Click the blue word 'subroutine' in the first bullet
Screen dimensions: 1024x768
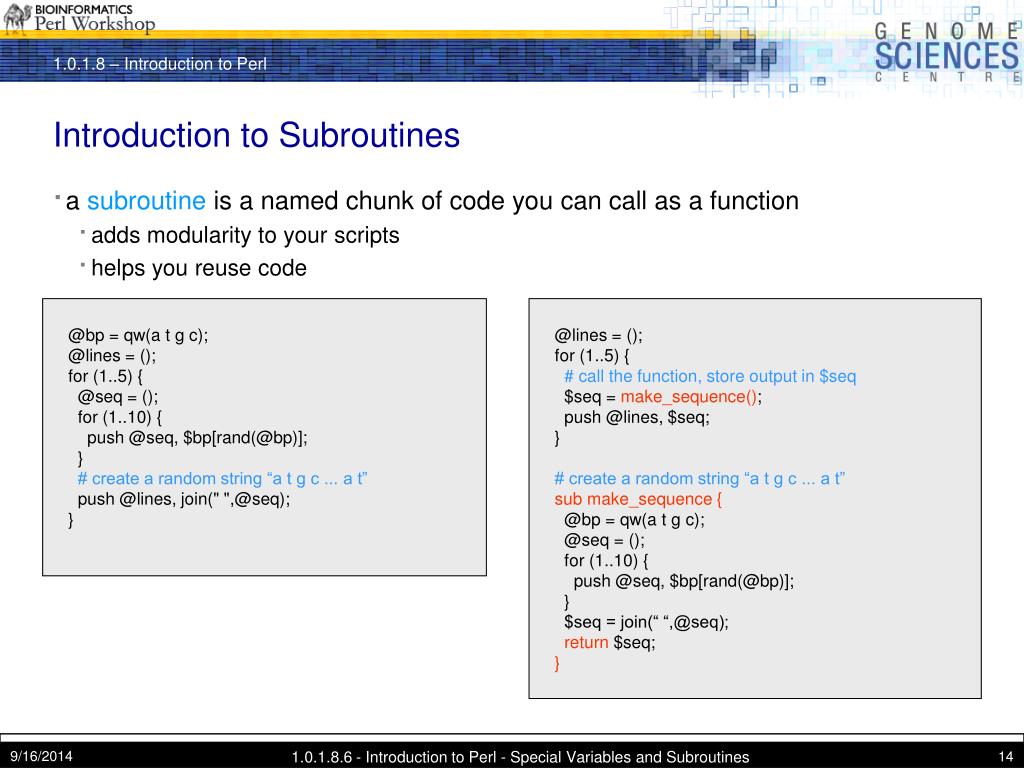pyautogui.click(x=146, y=200)
